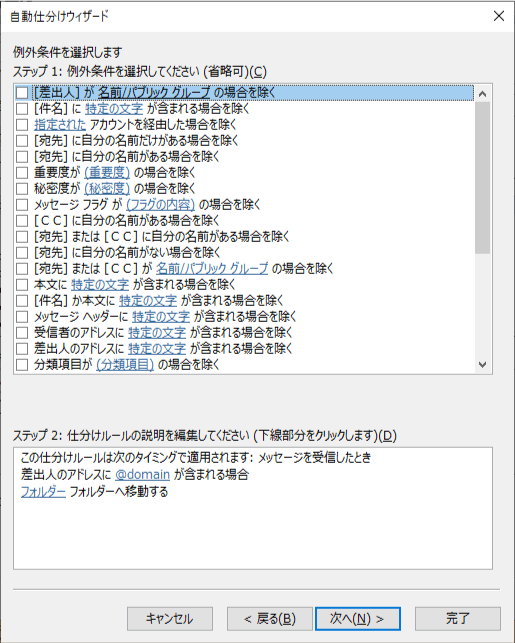Click the scroll up arrow of the list
515x643 pixels.
point(483,94)
